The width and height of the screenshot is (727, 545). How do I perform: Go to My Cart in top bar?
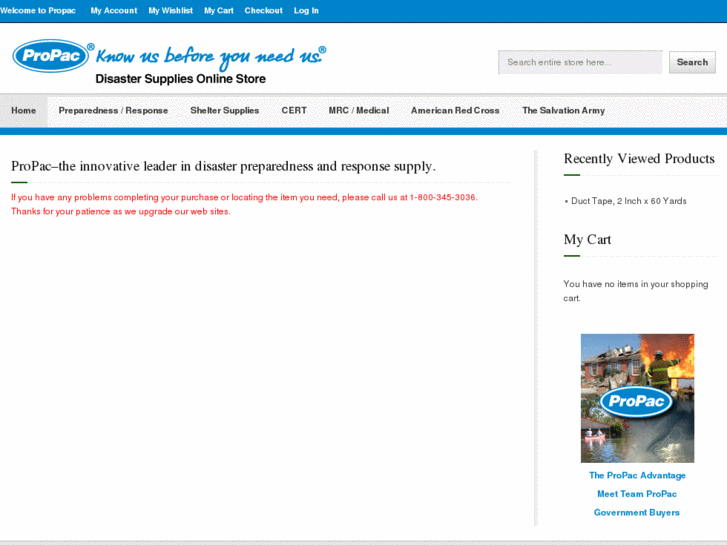click(x=219, y=11)
